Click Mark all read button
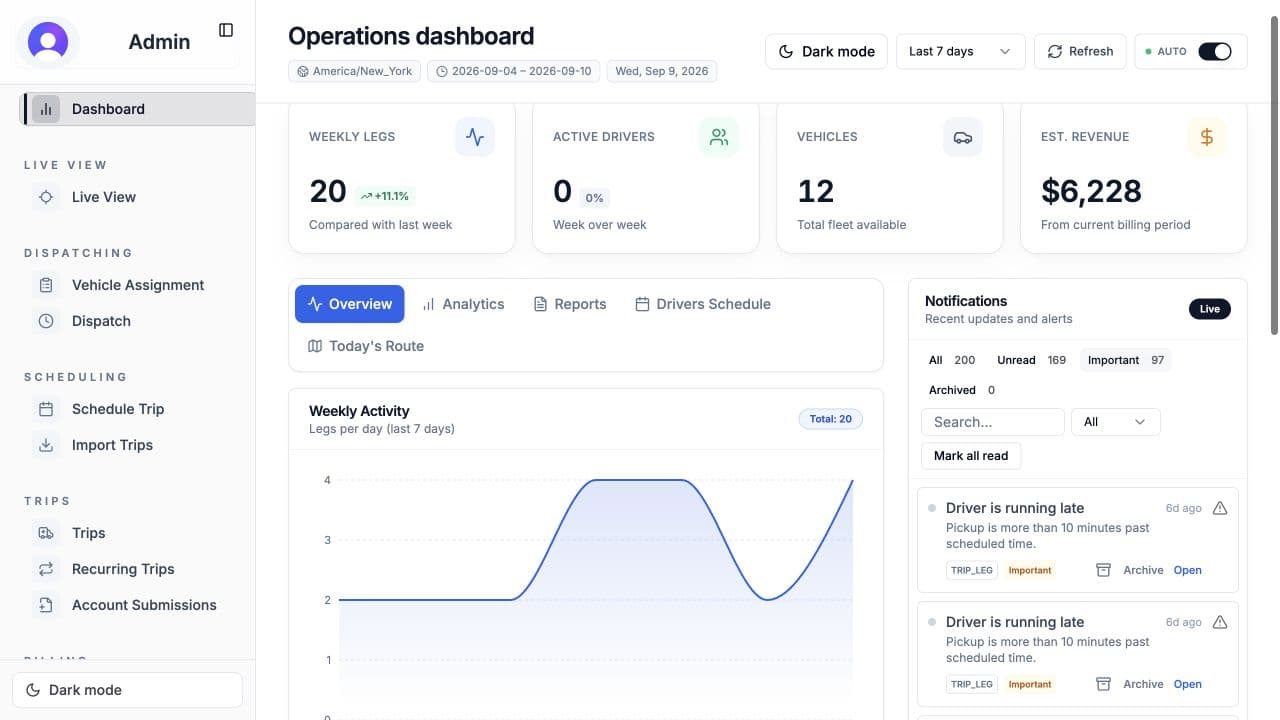1280x720 pixels. click(x=971, y=456)
